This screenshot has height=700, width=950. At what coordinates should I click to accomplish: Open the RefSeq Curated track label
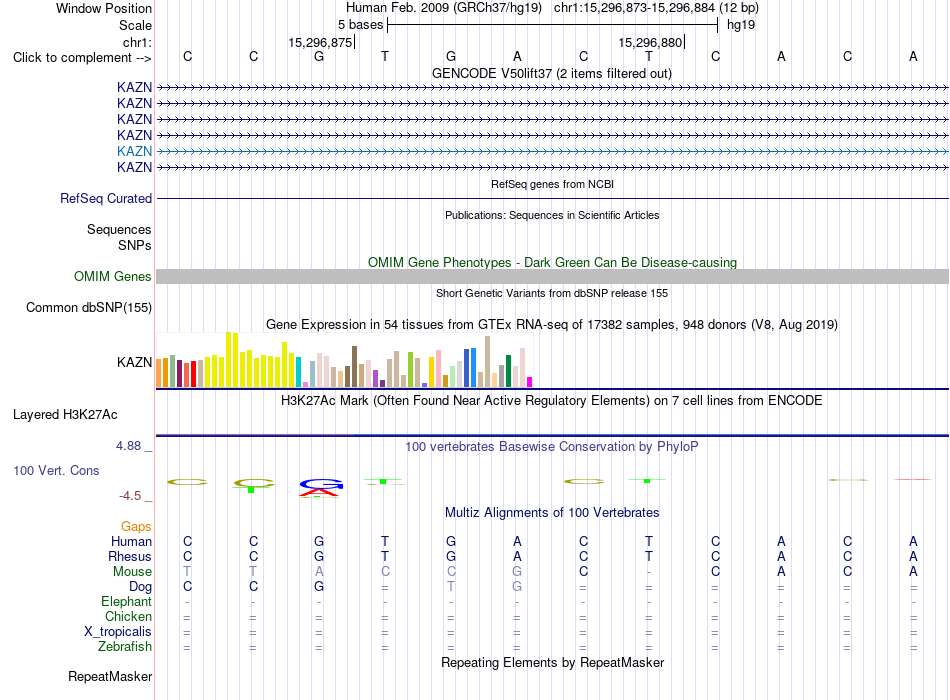point(106,198)
